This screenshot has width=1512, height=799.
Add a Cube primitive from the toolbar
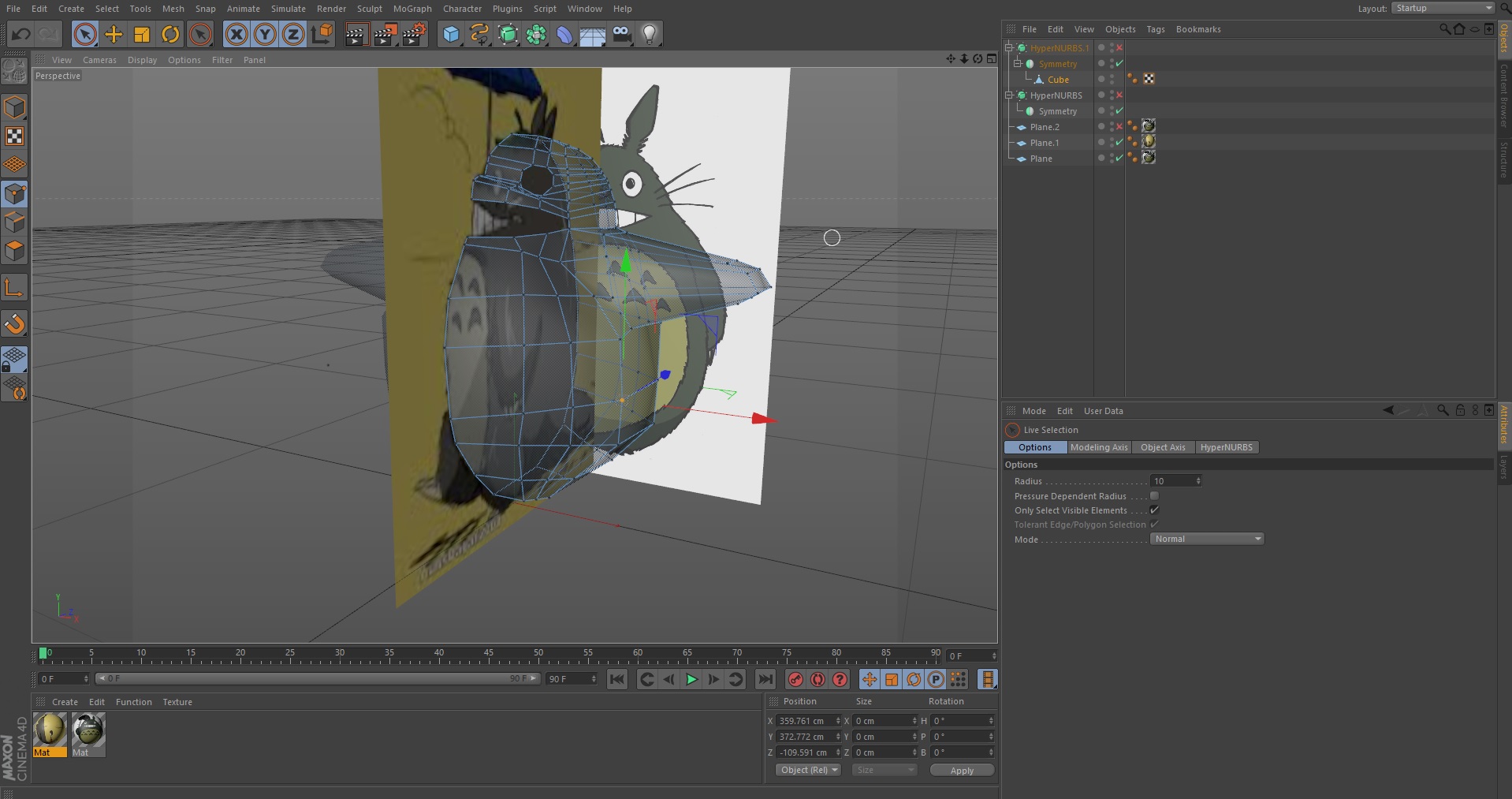tap(451, 34)
